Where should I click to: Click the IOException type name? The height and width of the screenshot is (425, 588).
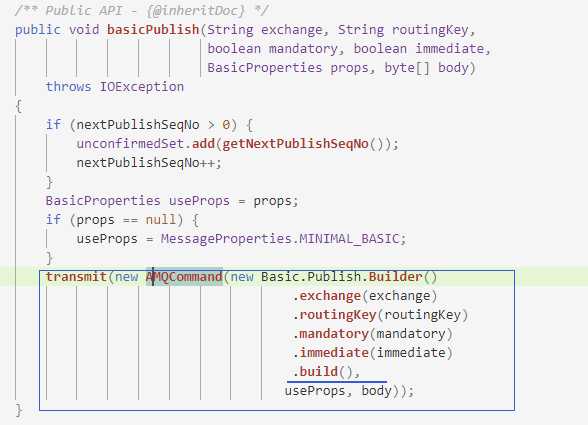click(141, 87)
